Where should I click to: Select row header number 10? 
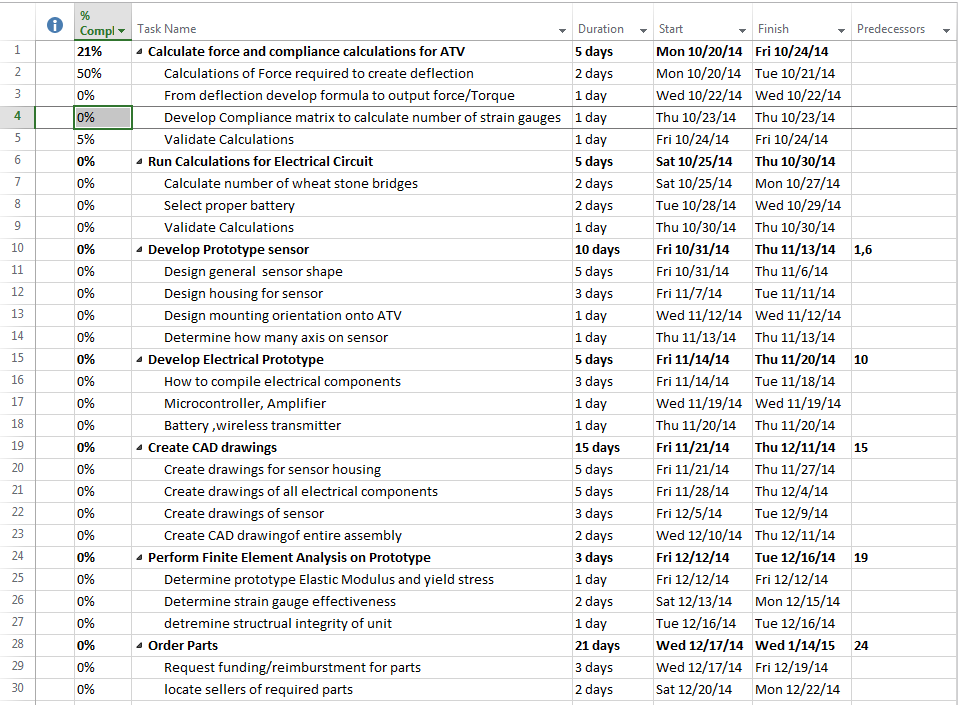point(18,249)
